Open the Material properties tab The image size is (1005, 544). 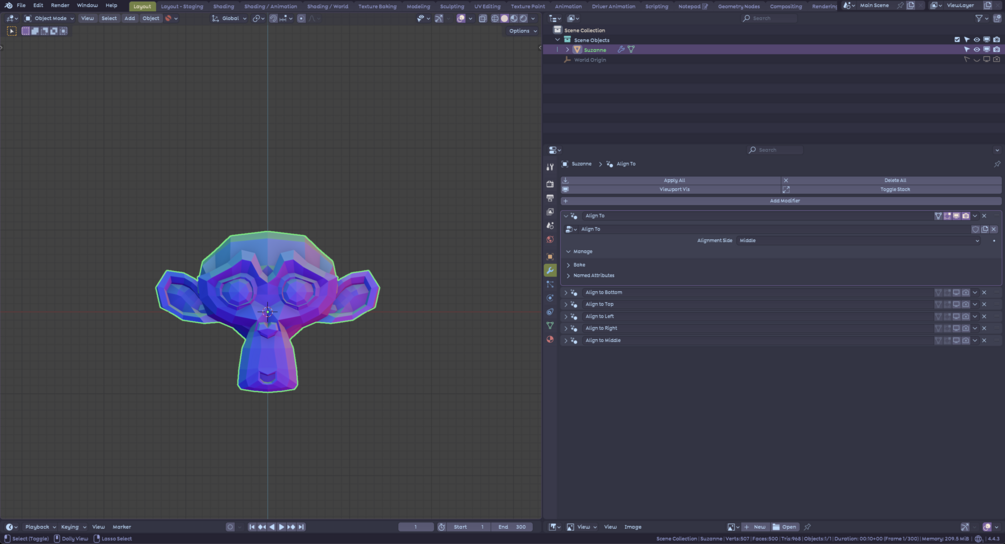(550, 340)
